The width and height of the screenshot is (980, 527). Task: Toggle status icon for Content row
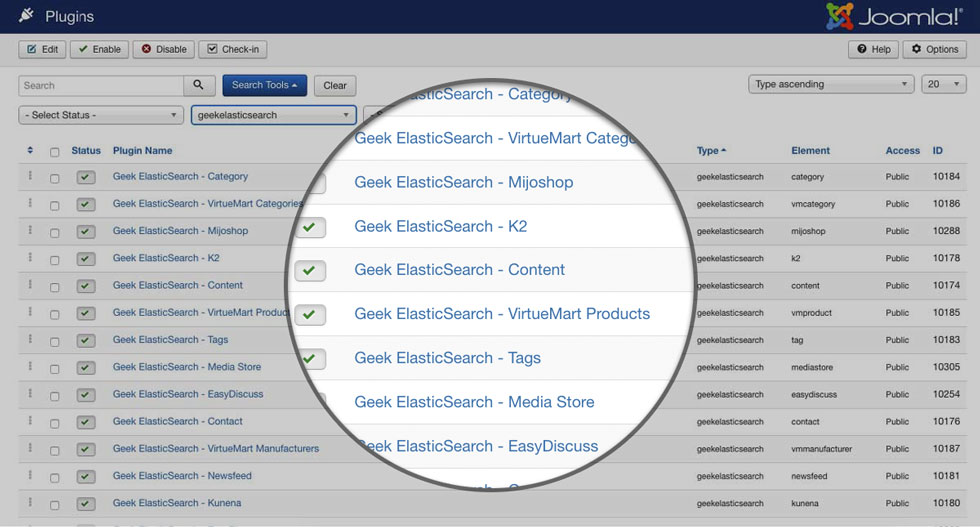pos(86,286)
